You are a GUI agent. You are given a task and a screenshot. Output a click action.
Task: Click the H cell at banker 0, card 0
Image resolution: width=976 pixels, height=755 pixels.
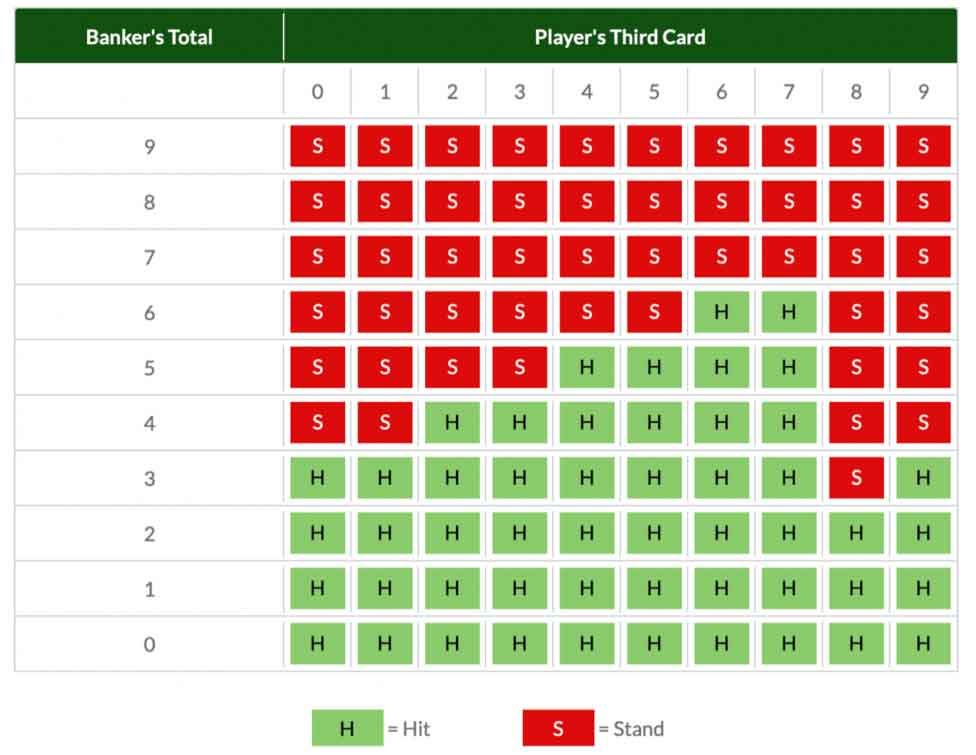(317, 644)
